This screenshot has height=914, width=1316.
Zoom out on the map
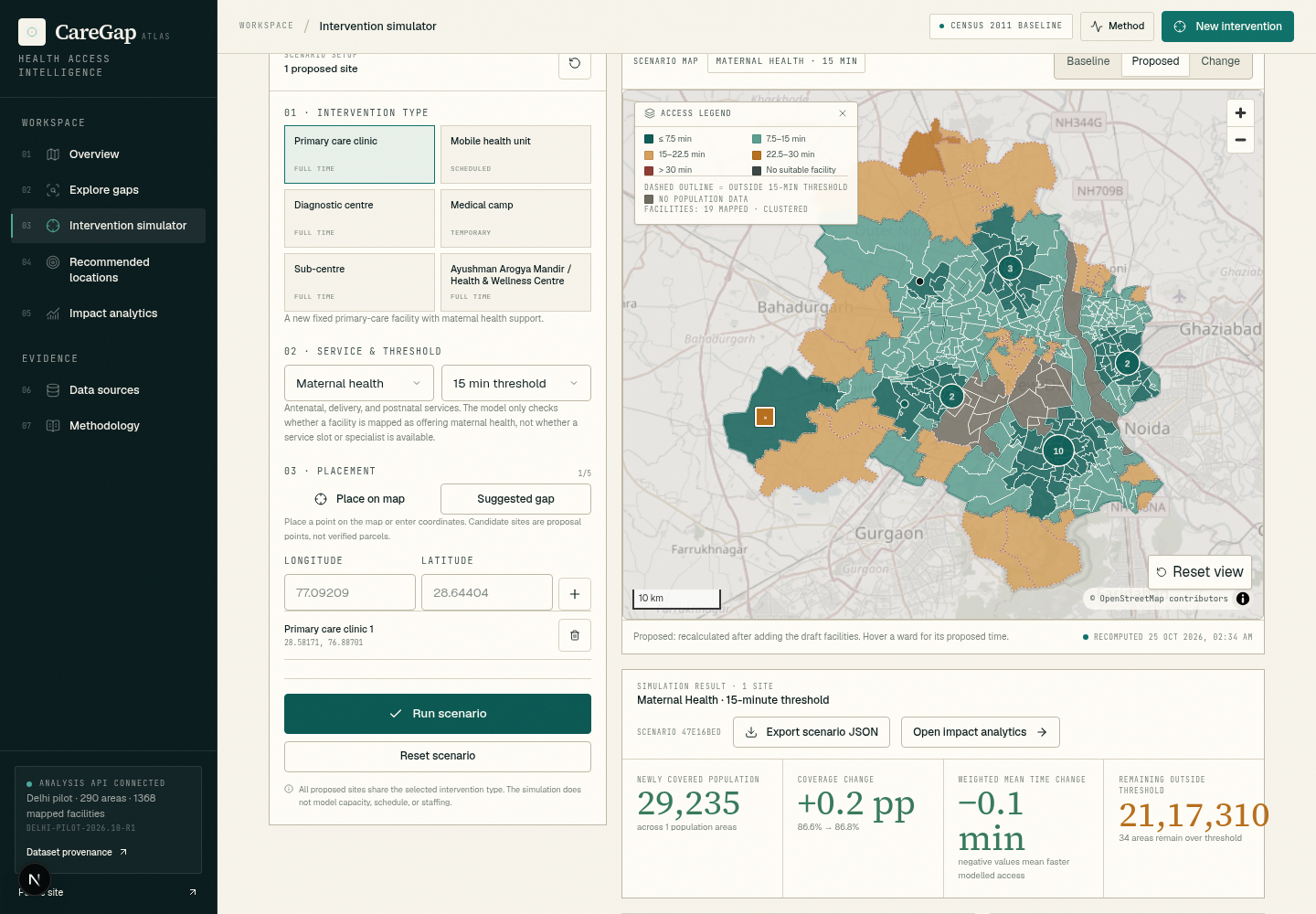(x=1240, y=140)
